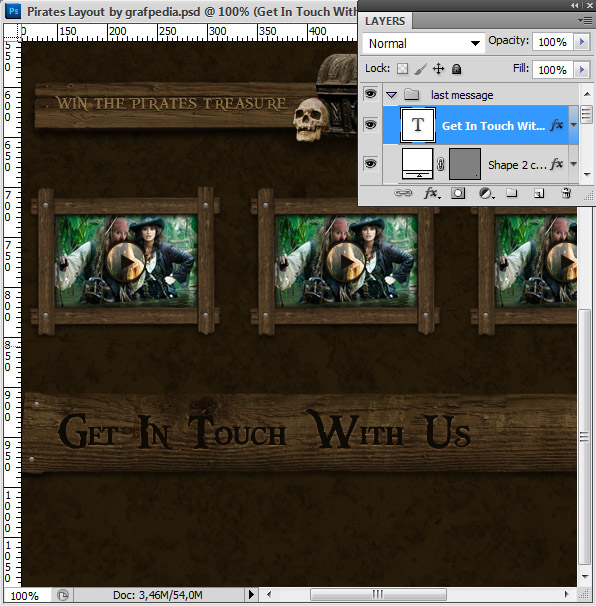Delete layer with trash icon
Viewport: 596px width, 606px height.
[x=566, y=192]
